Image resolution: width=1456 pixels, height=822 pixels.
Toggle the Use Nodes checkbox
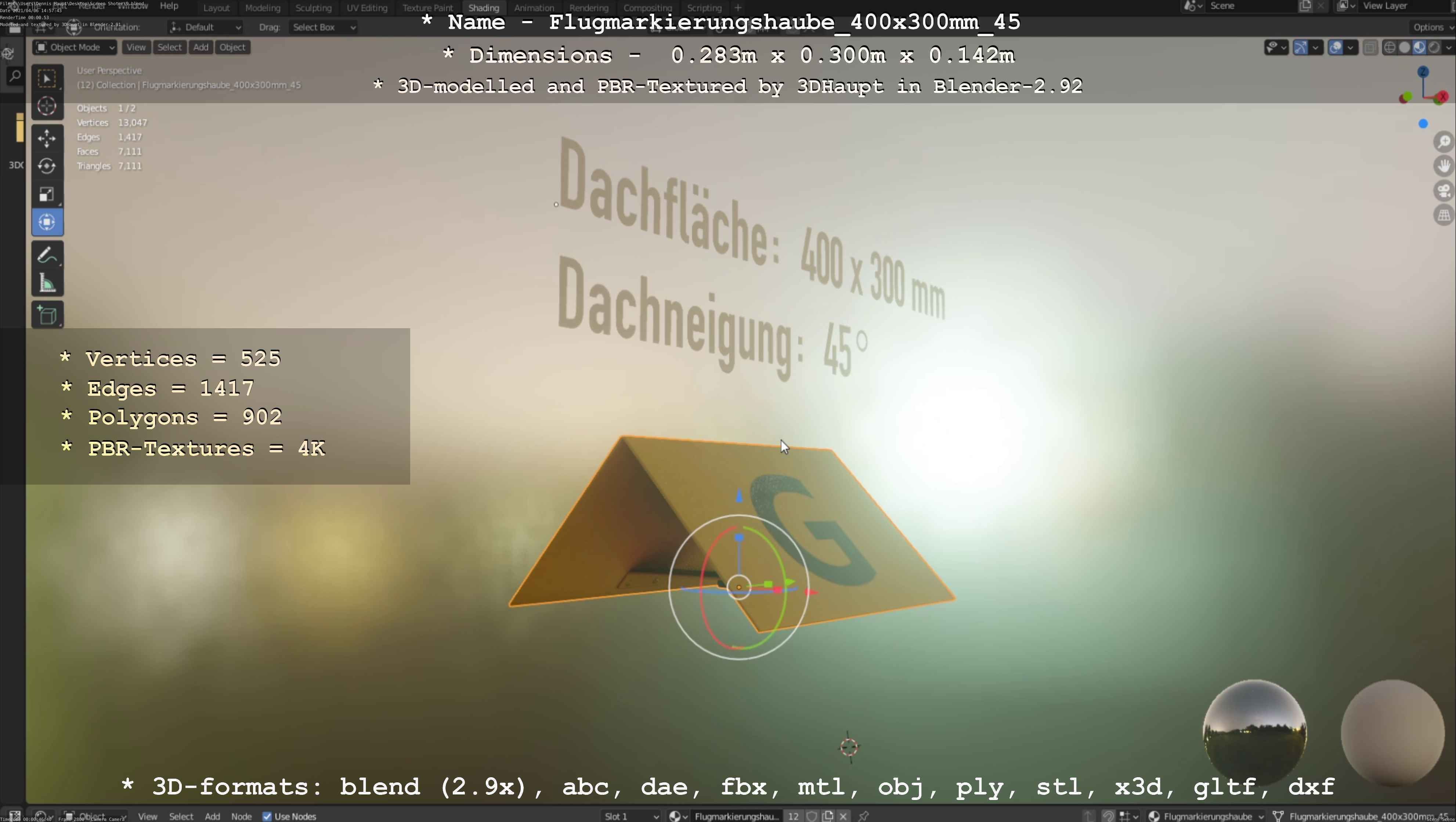coord(267,816)
